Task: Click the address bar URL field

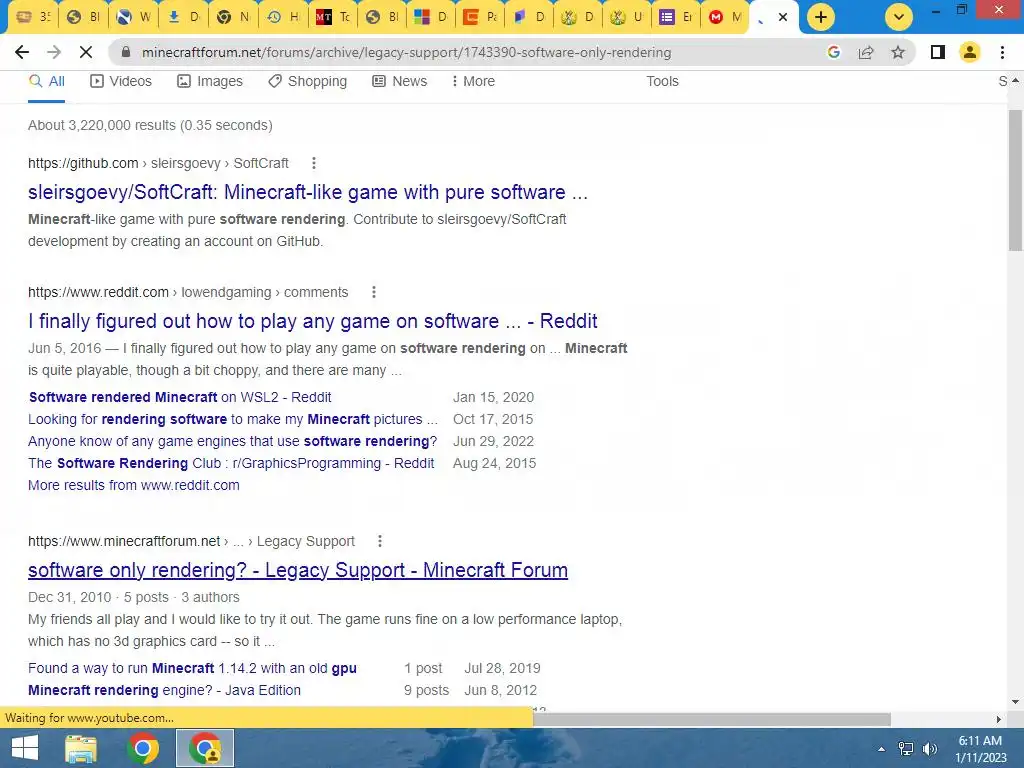Action: point(406,52)
